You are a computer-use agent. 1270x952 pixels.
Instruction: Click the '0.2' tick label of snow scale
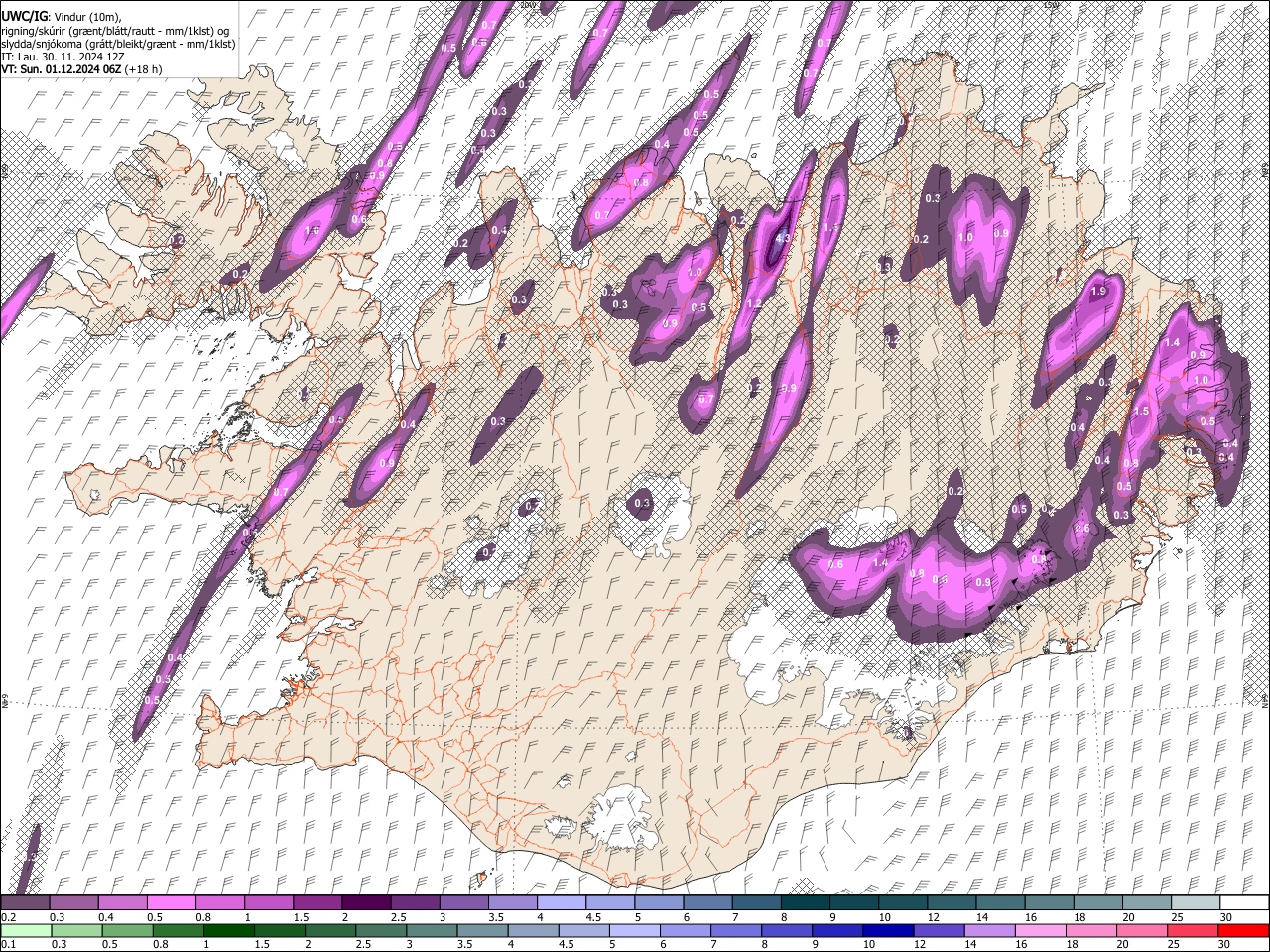(7, 917)
